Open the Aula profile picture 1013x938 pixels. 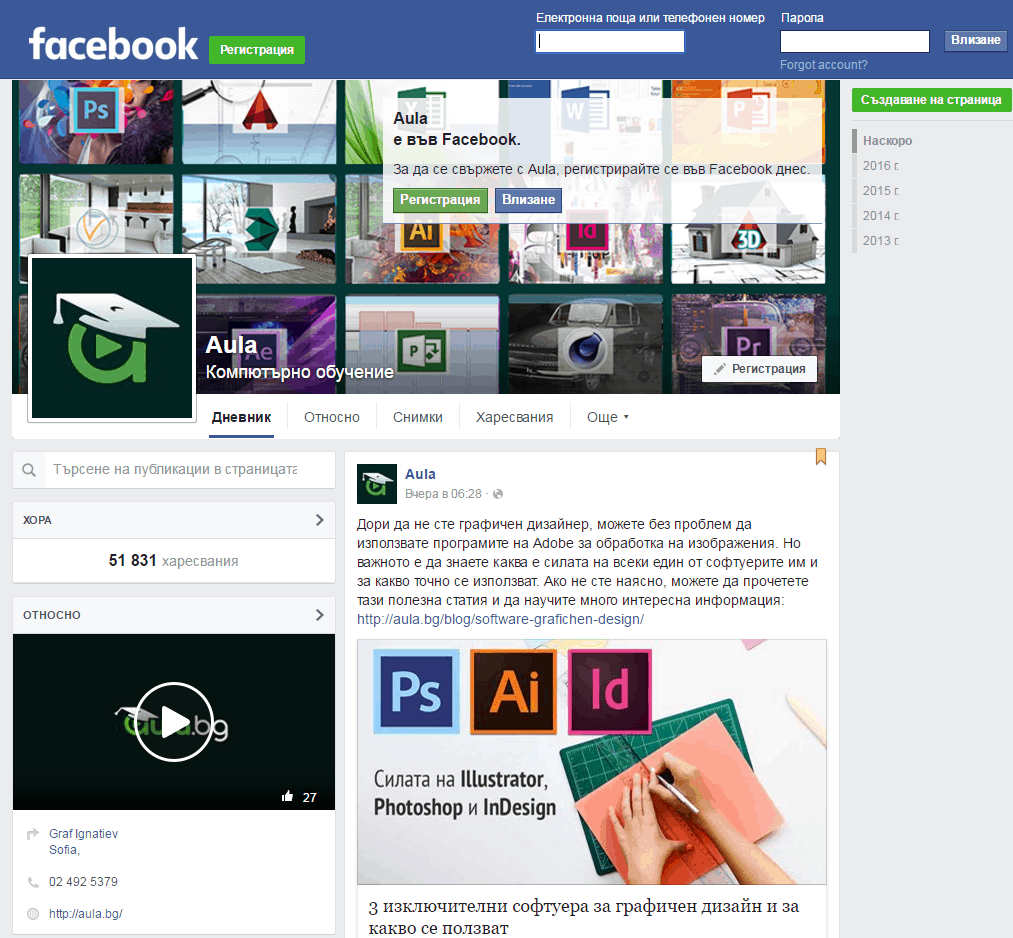click(x=112, y=338)
